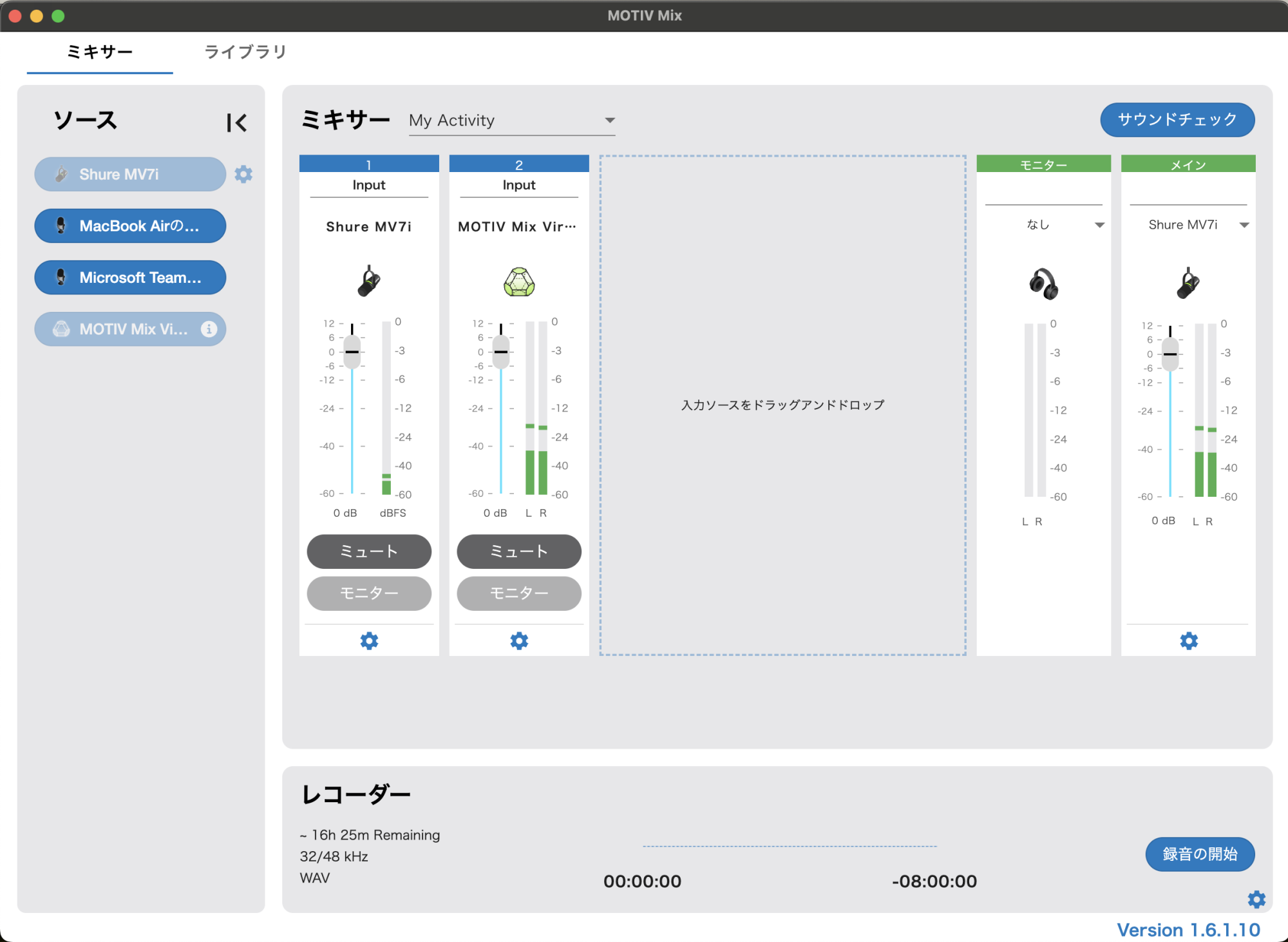Open recorder settings gear
1288x942 pixels.
(x=1256, y=899)
